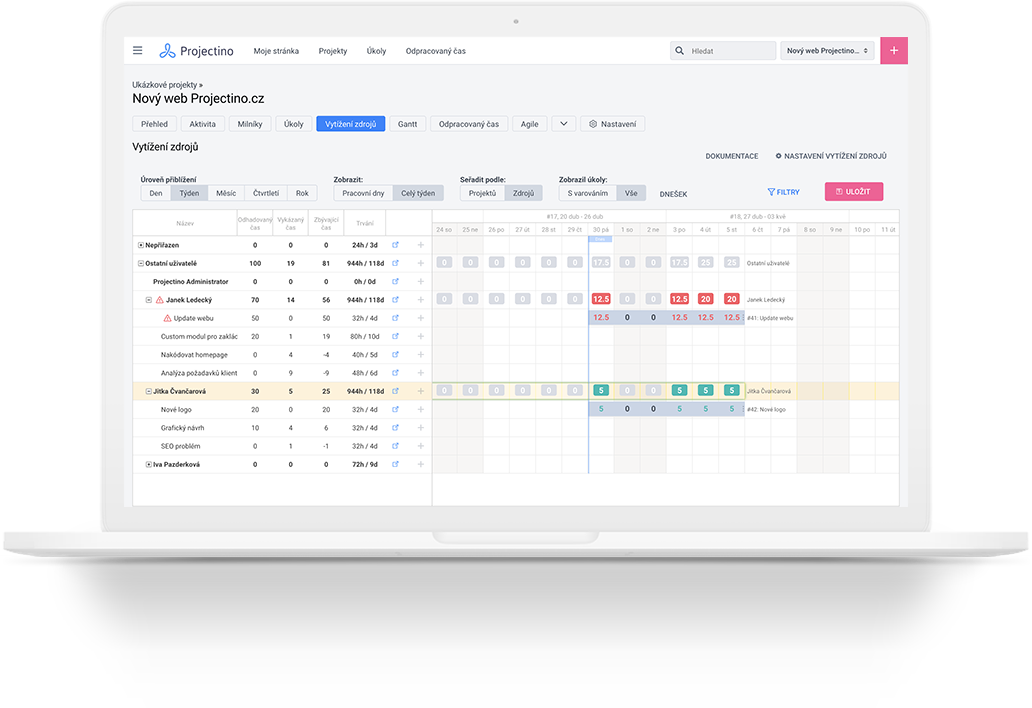The width and height of the screenshot is (1032, 708).
Task: Expand the Nepřiřazen group
Action: (140, 245)
